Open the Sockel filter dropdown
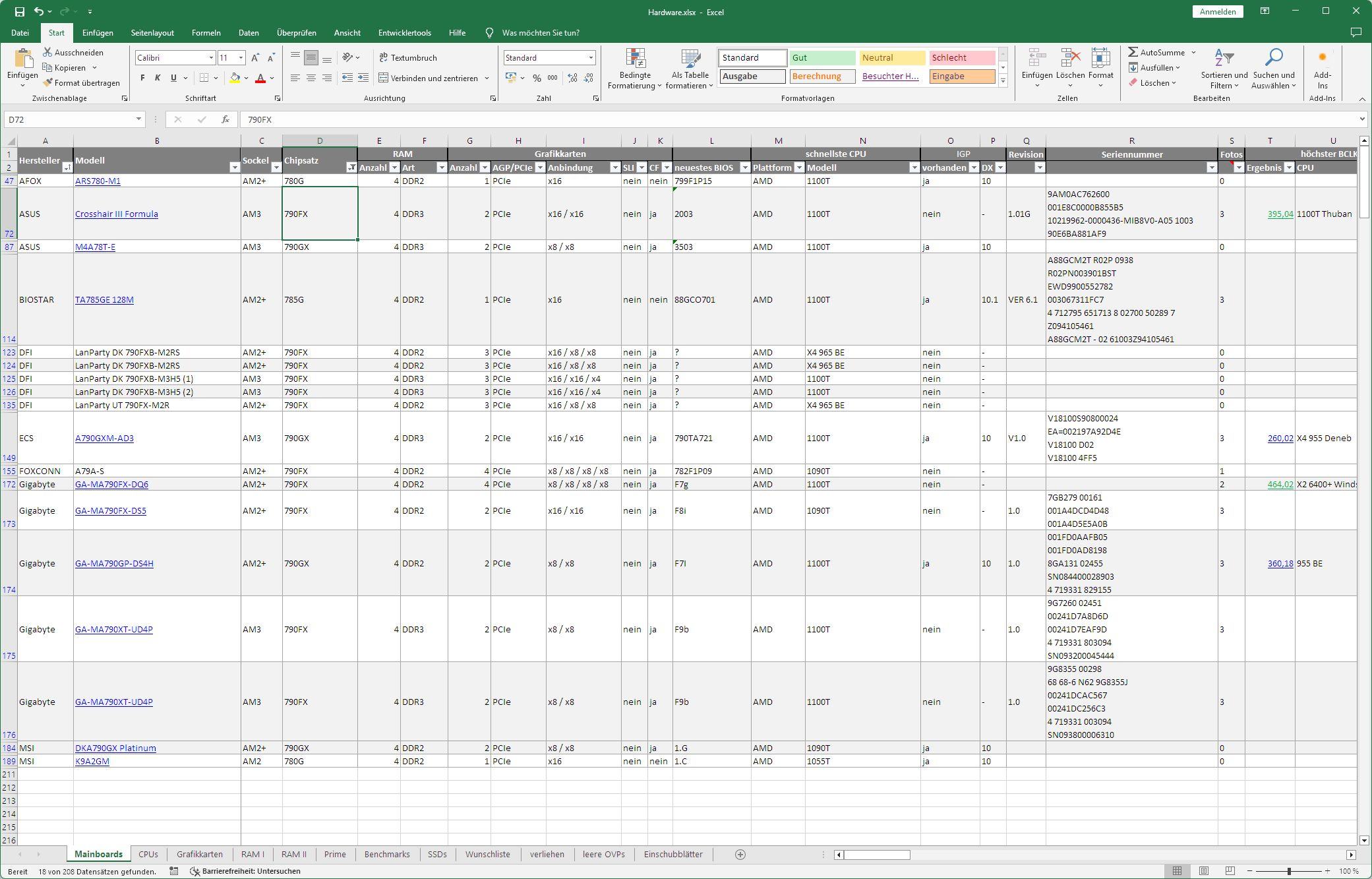1372x879 pixels. [276, 167]
